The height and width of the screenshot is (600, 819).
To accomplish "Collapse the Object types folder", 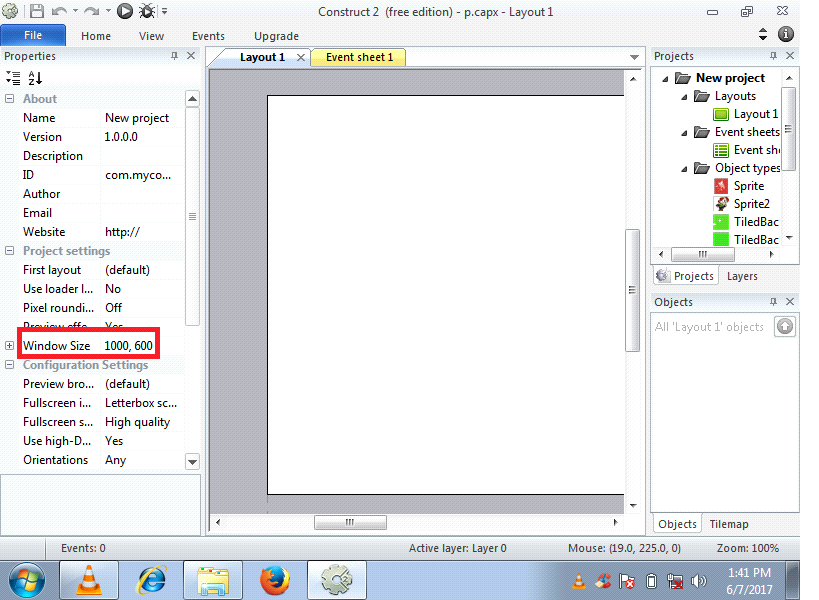I will 684,167.
